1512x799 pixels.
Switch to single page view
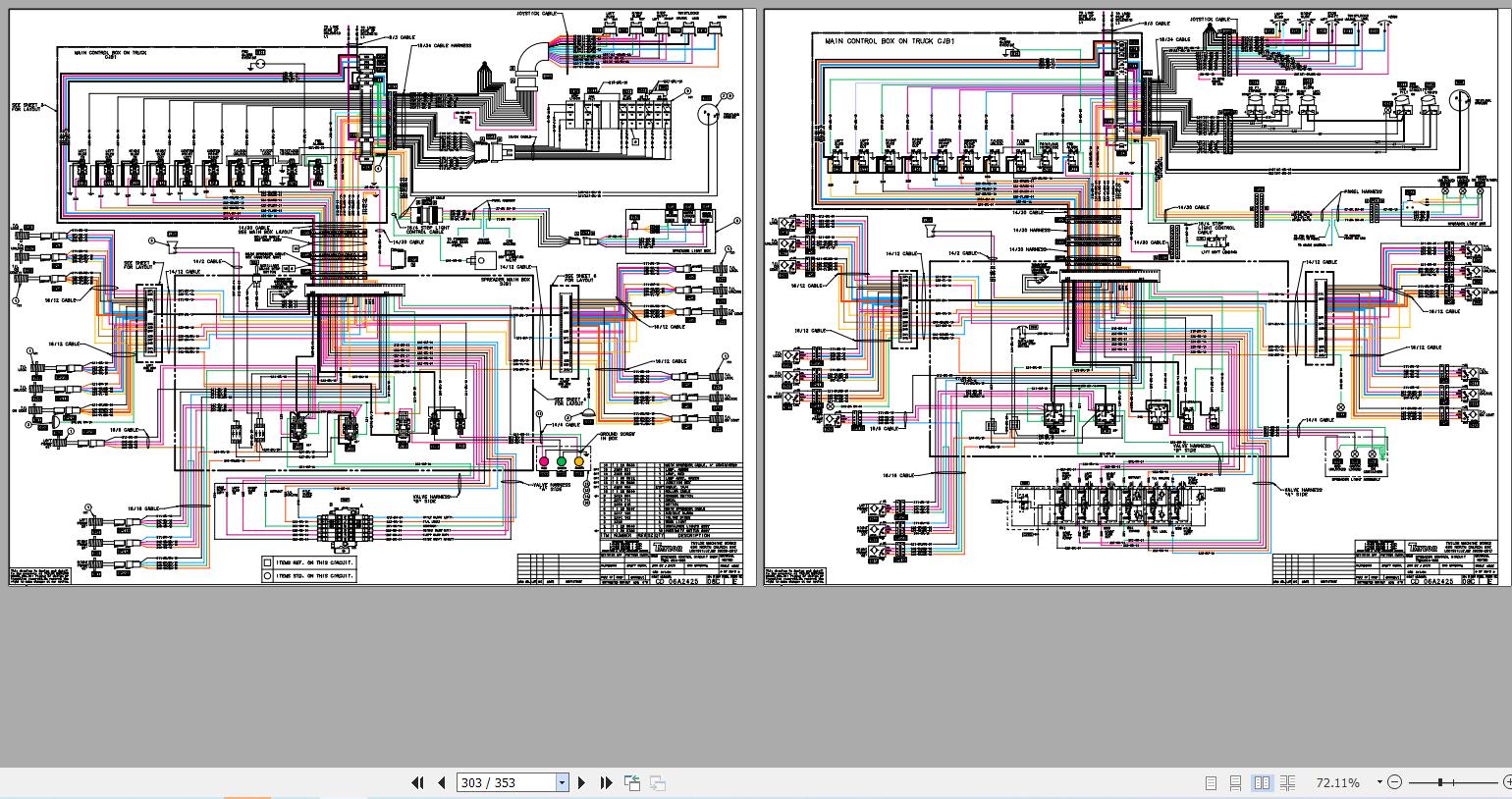pos(1211,782)
